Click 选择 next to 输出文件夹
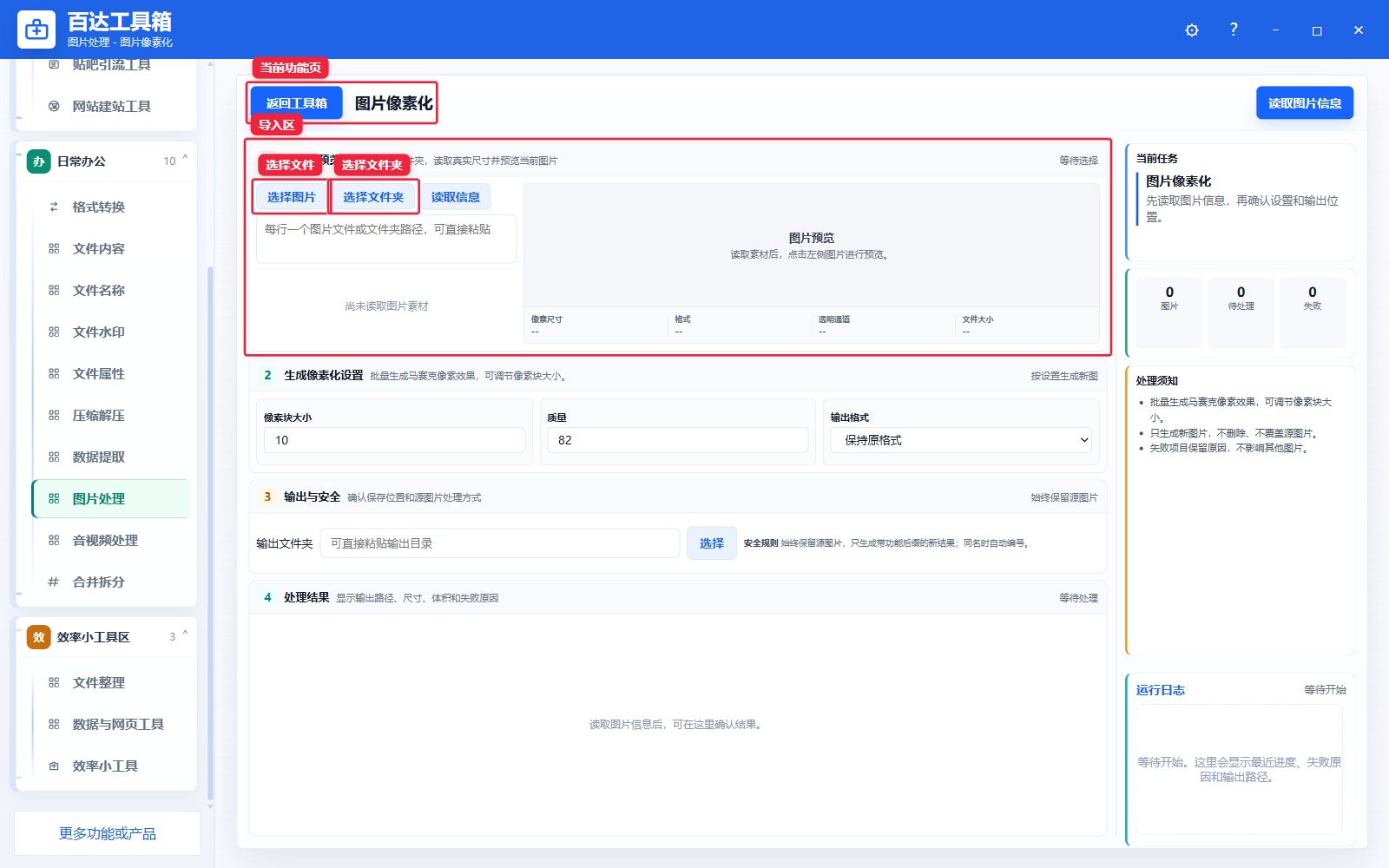The image size is (1389, 868). (x=712, y=543)
